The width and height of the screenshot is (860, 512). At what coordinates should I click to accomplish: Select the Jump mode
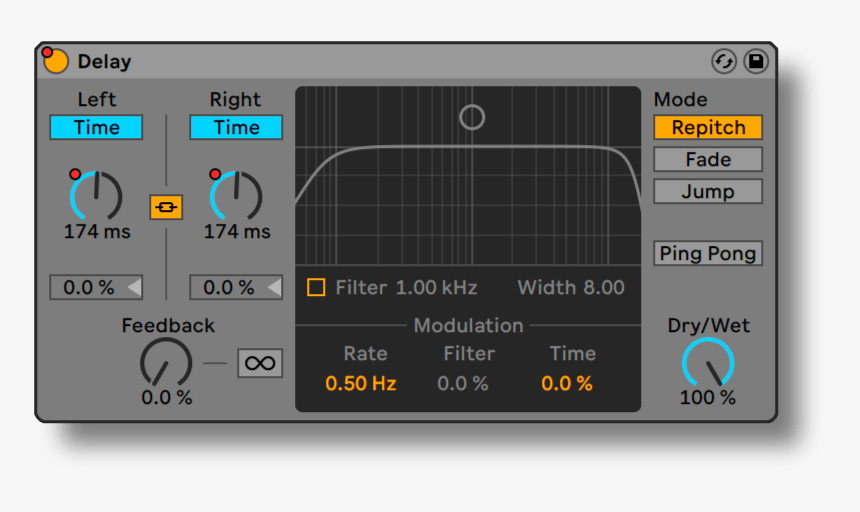coord(708,191)
